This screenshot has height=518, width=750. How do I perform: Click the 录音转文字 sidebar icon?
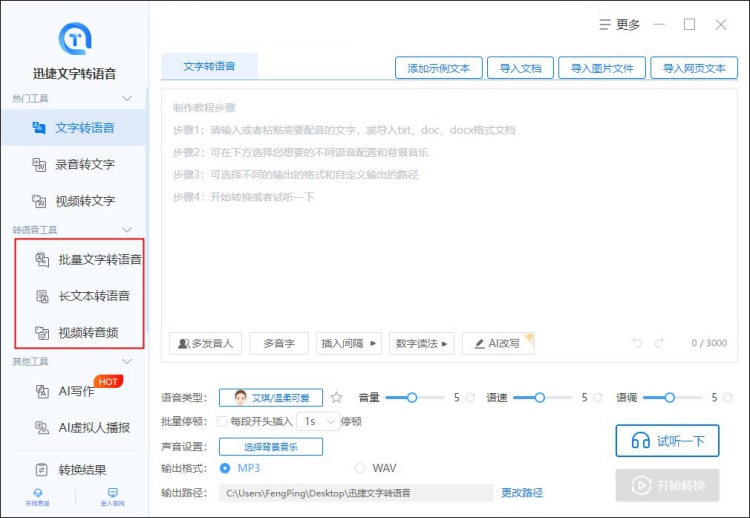[39, 165]
